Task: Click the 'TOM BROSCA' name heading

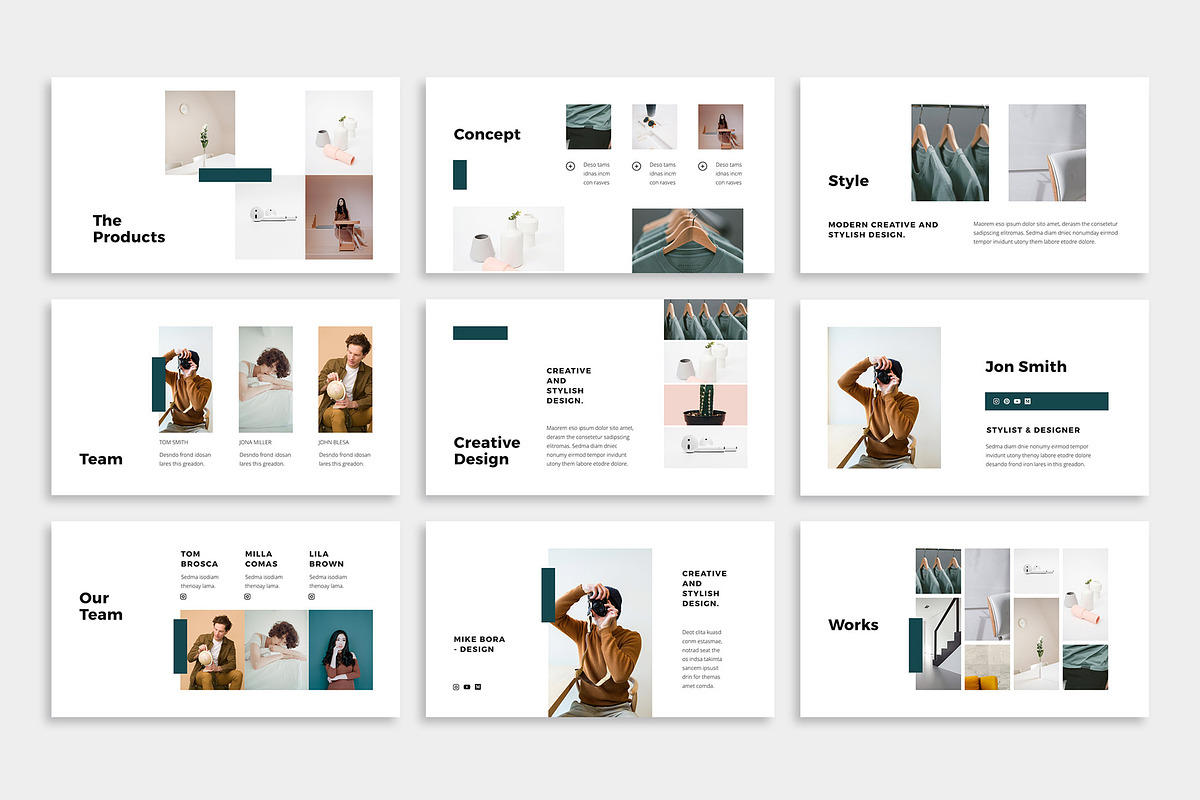Action: pos(199,559)
